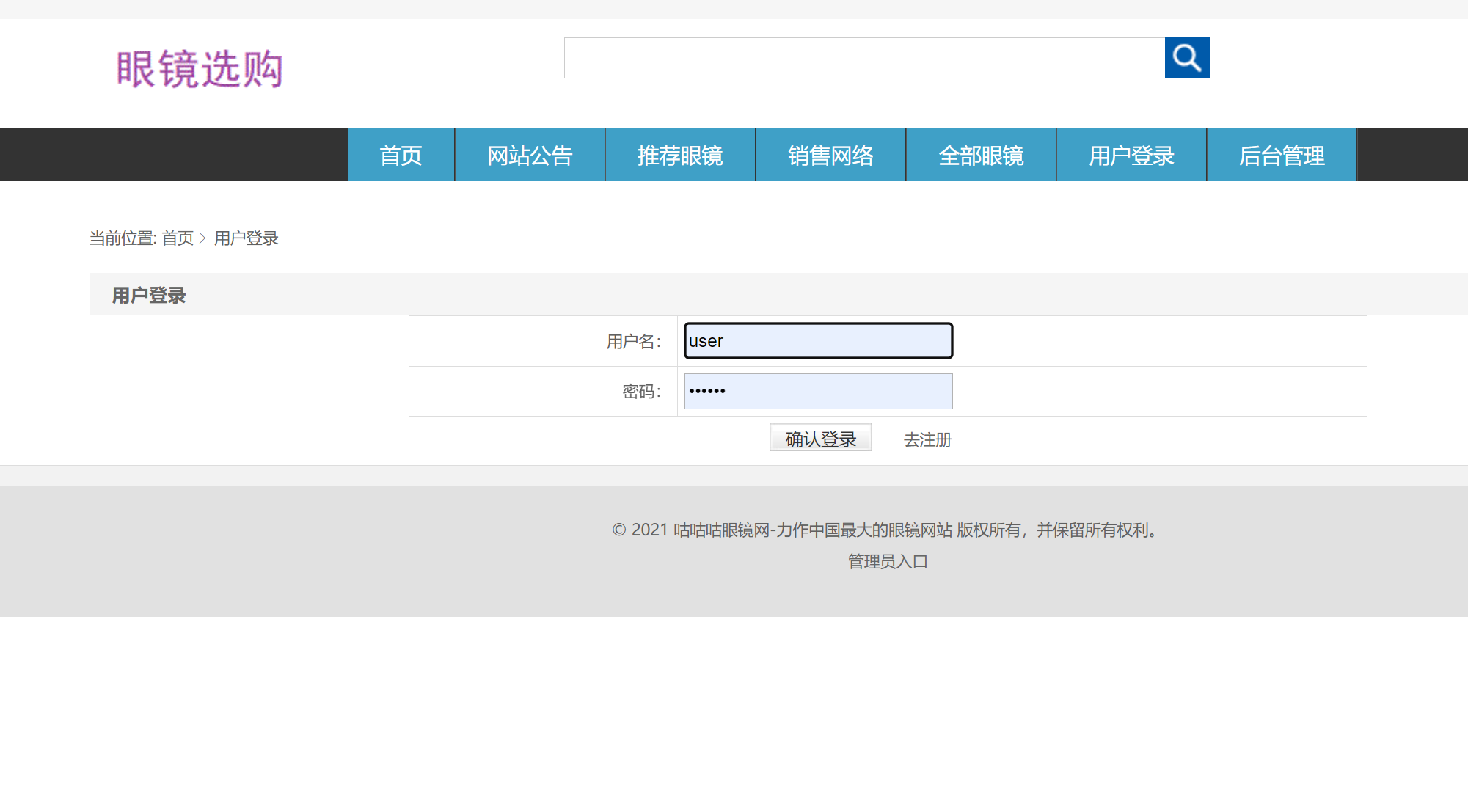Click the 密码 password field

[818, 392]
